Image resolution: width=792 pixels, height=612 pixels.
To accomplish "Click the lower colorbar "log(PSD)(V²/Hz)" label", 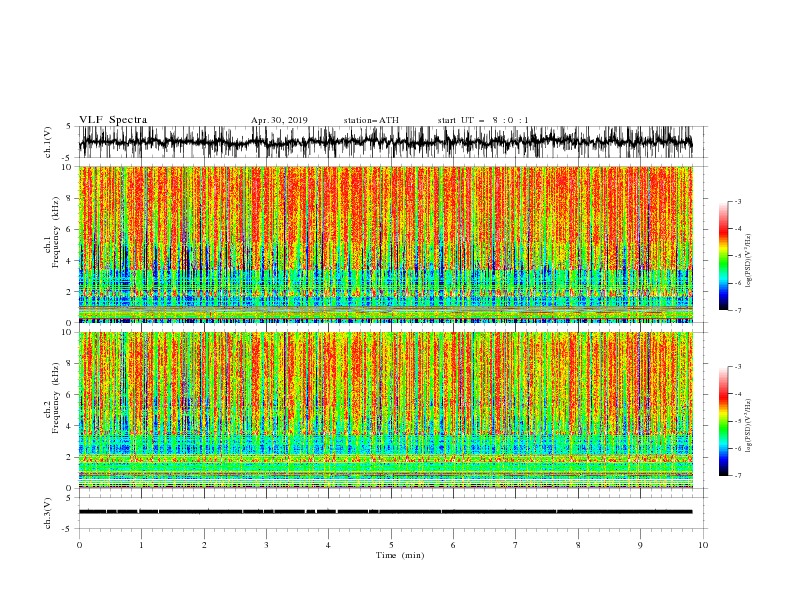I will 749,425.
